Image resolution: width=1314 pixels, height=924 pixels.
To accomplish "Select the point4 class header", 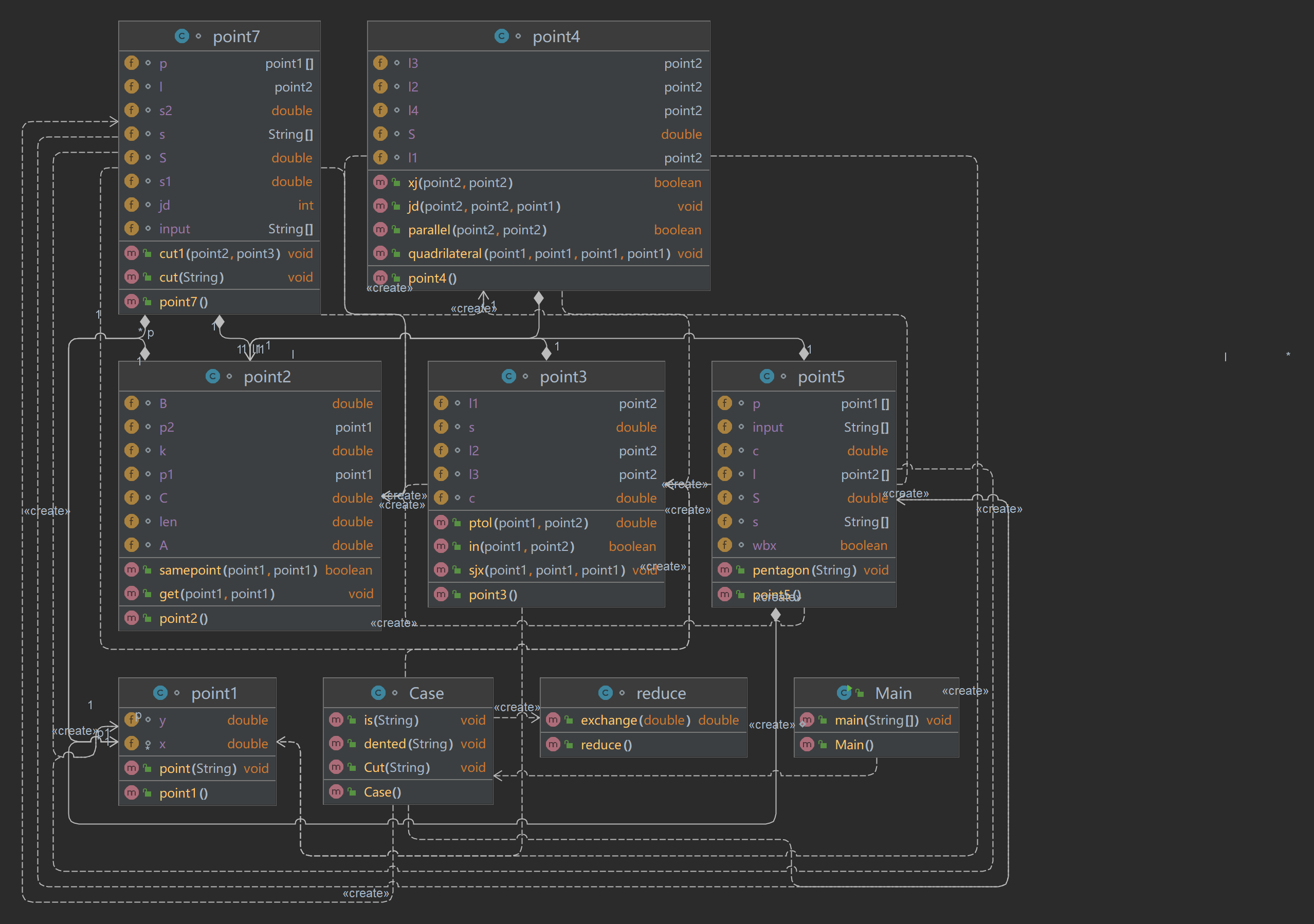I will (x=539, y=36).
